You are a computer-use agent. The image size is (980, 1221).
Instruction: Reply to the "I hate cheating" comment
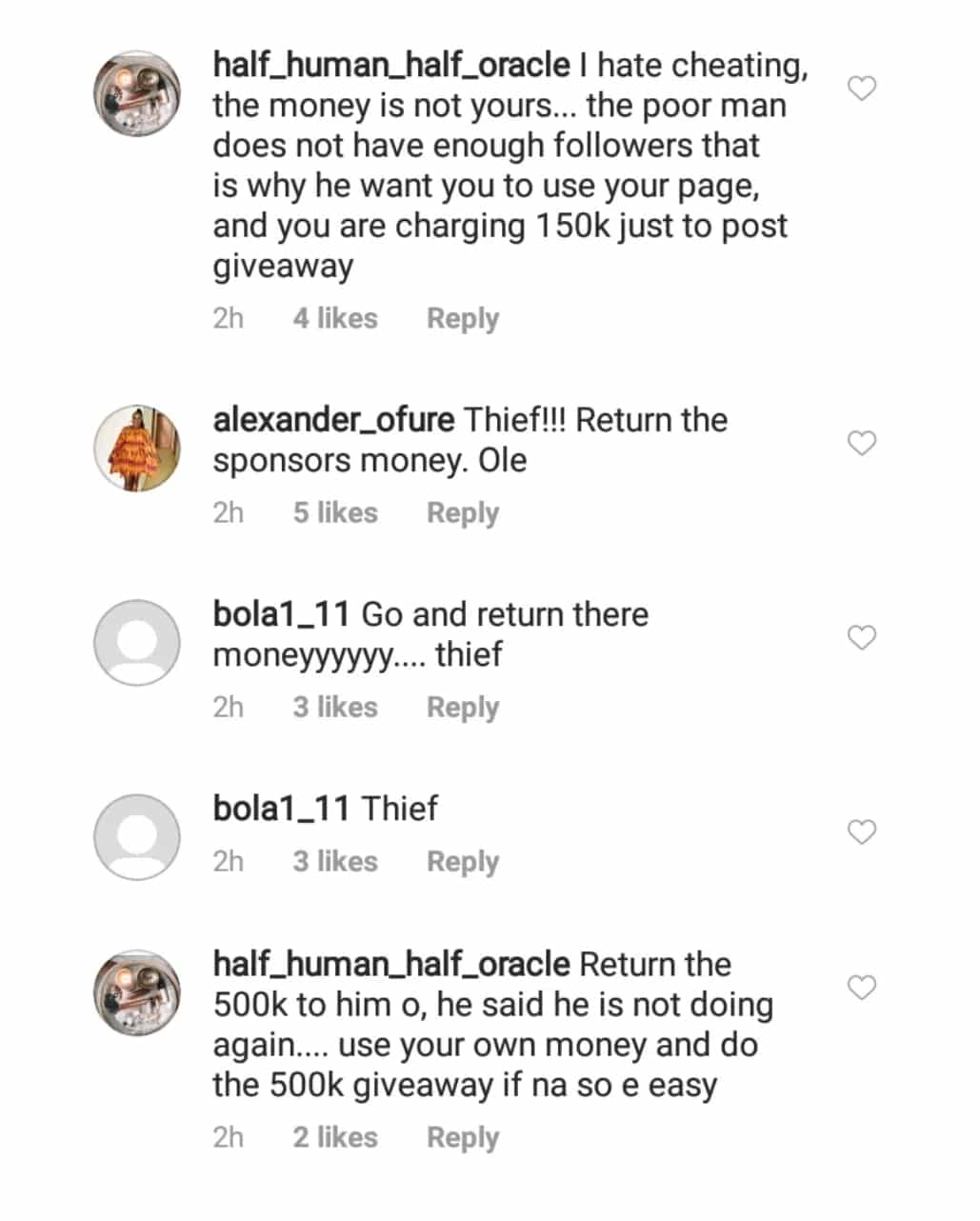coord(462,318)
